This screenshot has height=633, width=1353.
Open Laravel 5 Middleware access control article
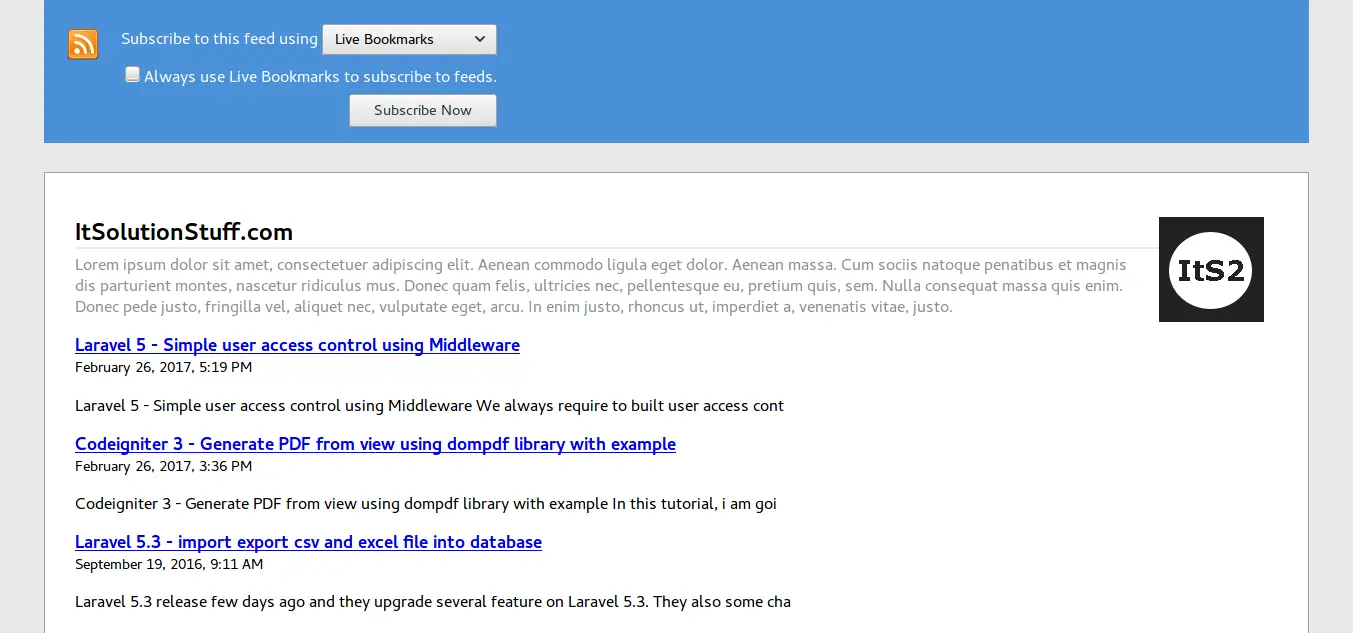(x=297, y=345)
